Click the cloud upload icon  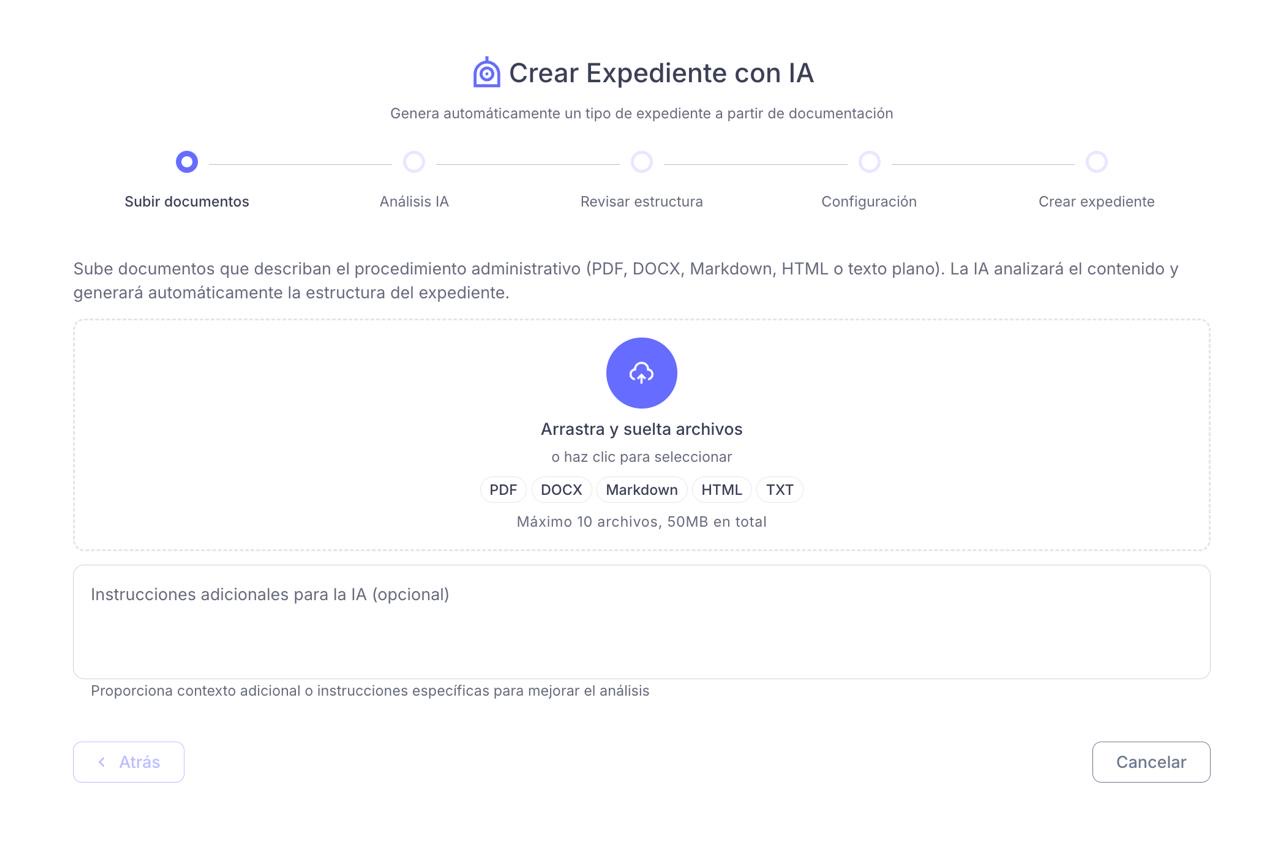coord(642,373)
